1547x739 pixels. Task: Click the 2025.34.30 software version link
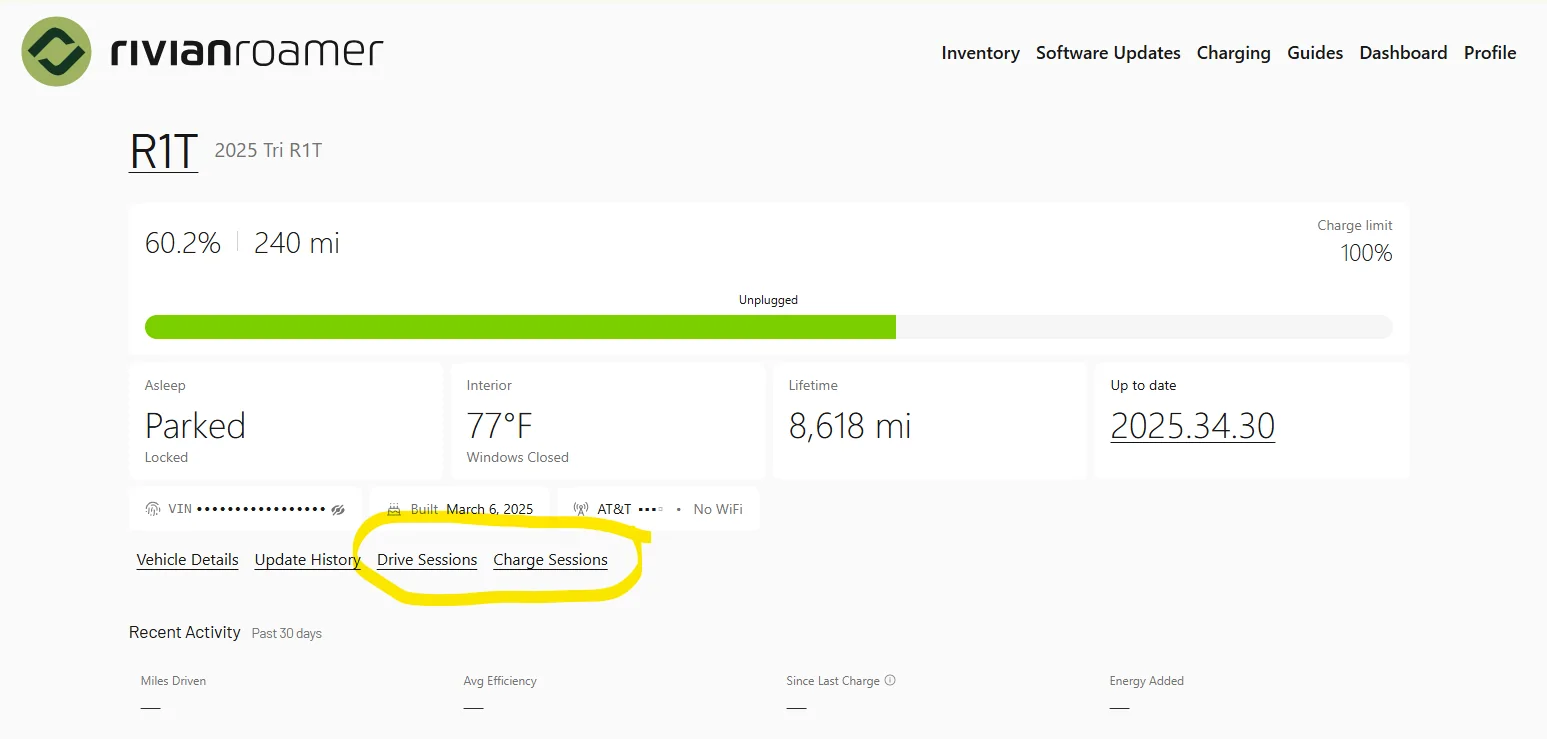[1192, 426]
